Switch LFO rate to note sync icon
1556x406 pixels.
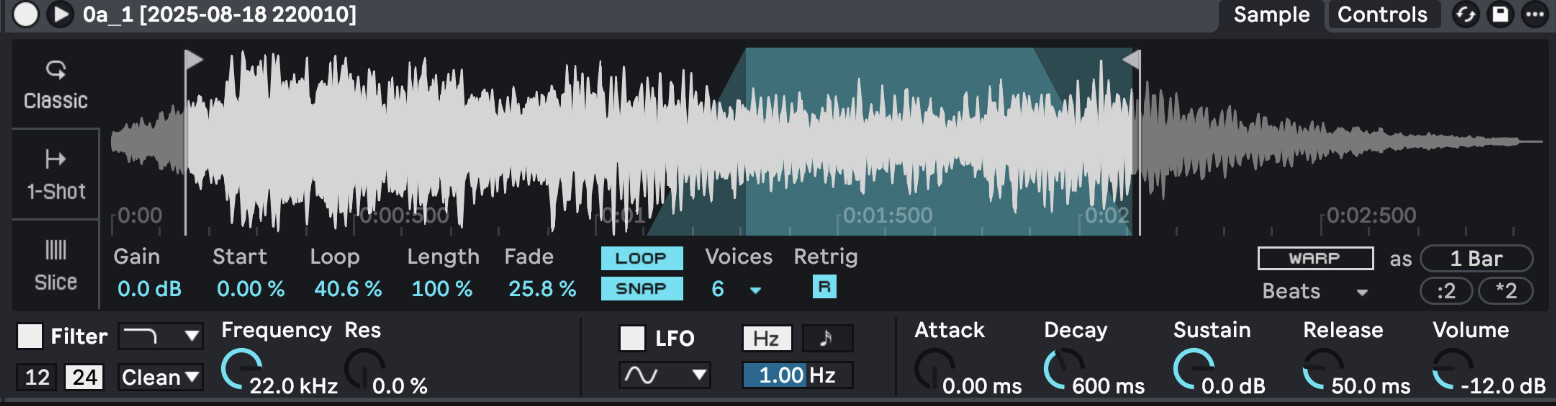pyautogui.click(x=827, y=338)
